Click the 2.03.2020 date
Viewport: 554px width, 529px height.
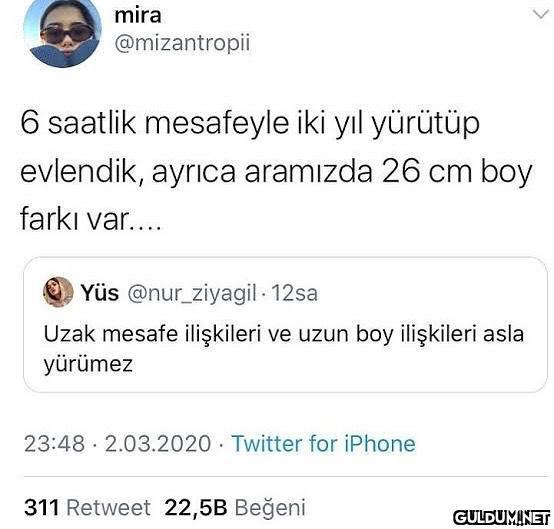click(158, 443)
